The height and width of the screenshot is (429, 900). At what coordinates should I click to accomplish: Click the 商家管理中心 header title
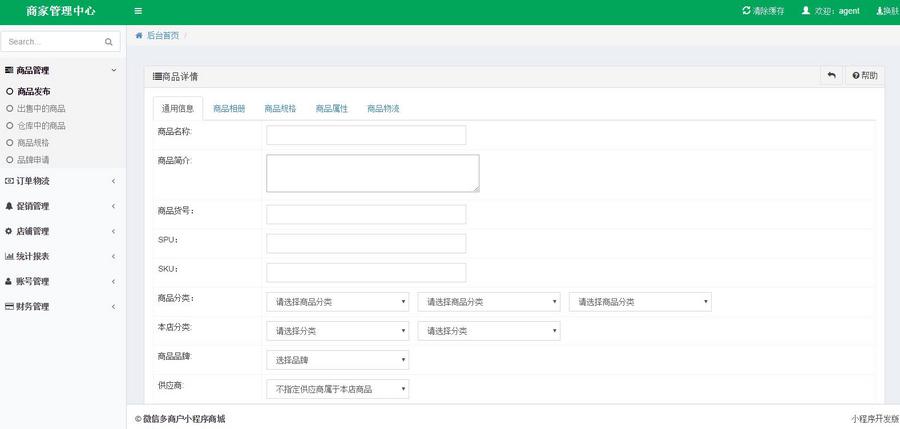(61, 11)
